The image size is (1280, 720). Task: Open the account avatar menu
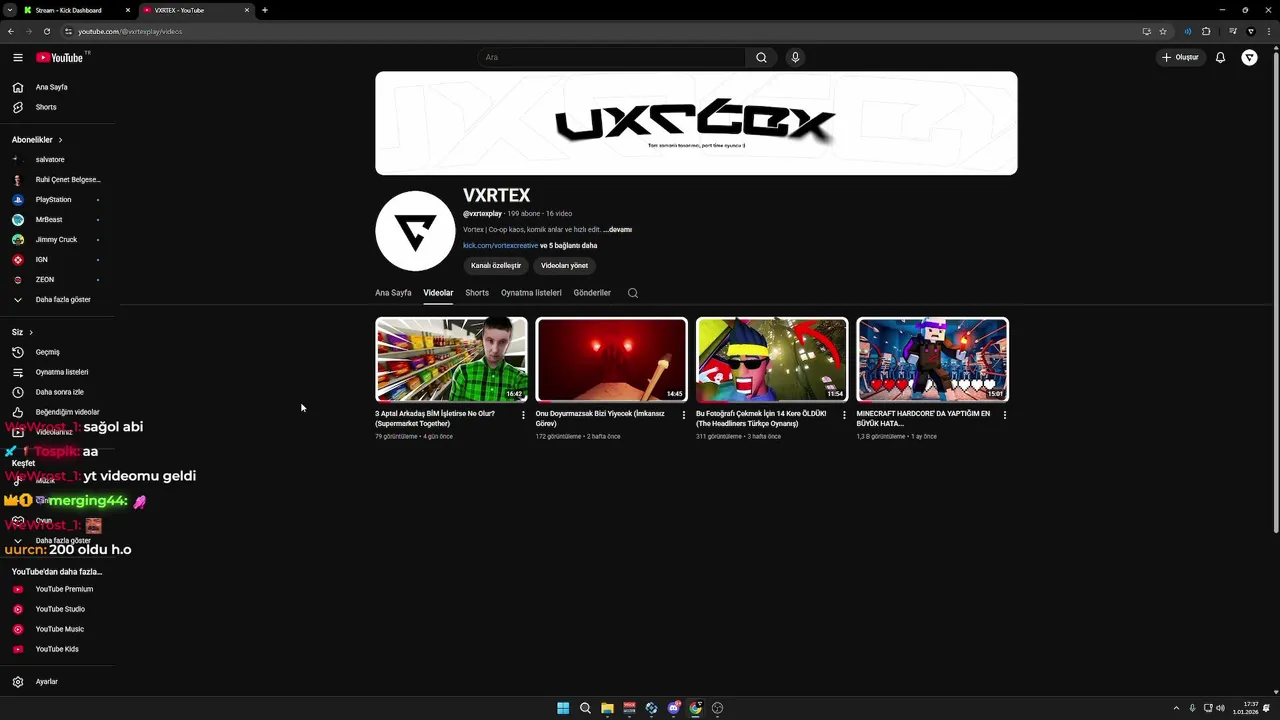tap(1249, 58)
